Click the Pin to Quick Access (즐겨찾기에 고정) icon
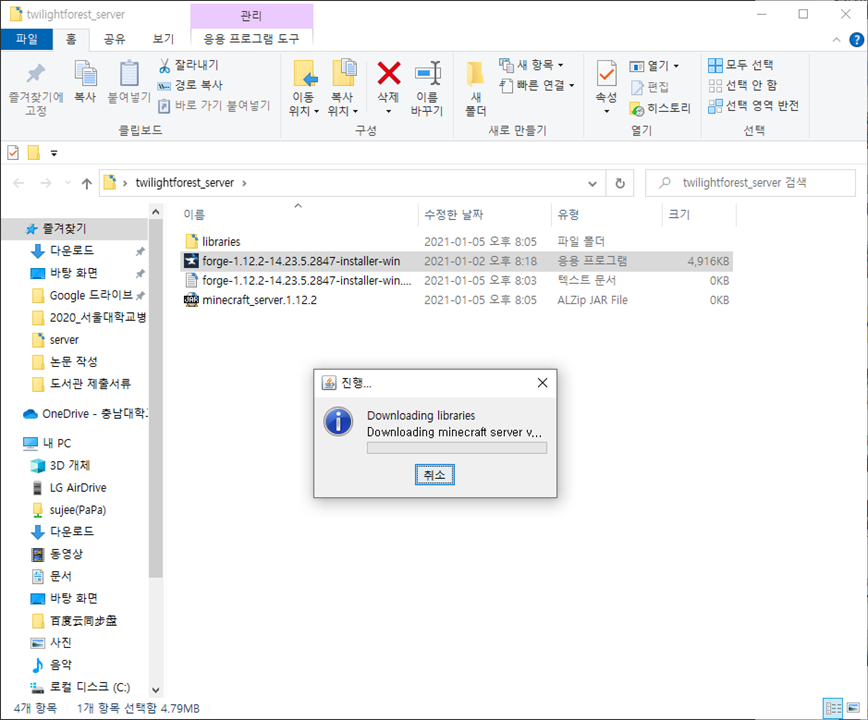The width and height of the screenshot is (868, 720). point(36,74)
